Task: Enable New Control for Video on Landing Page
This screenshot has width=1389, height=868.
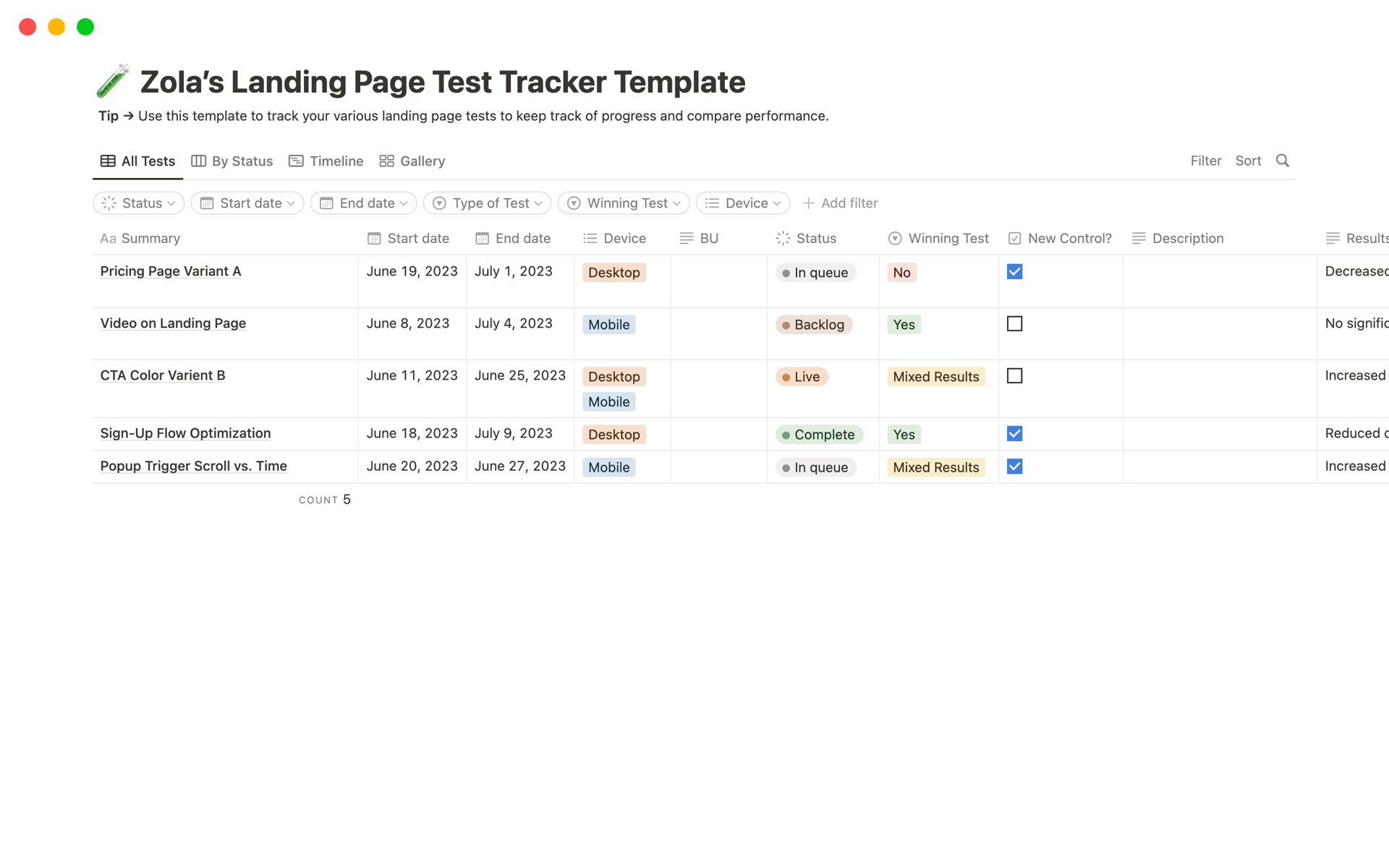Action: [1015, 323]
